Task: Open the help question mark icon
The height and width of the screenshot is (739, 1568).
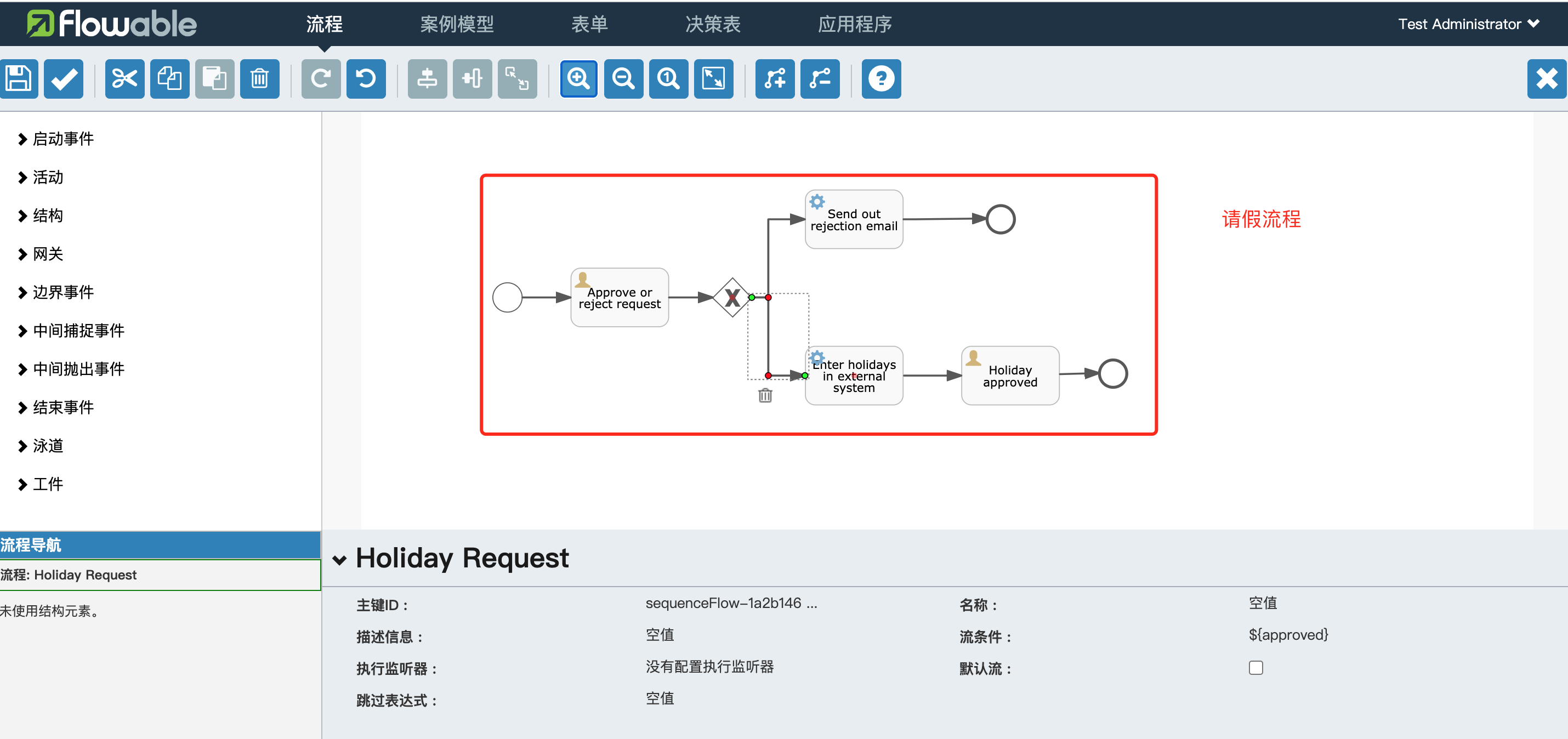Action: point(881,78)
